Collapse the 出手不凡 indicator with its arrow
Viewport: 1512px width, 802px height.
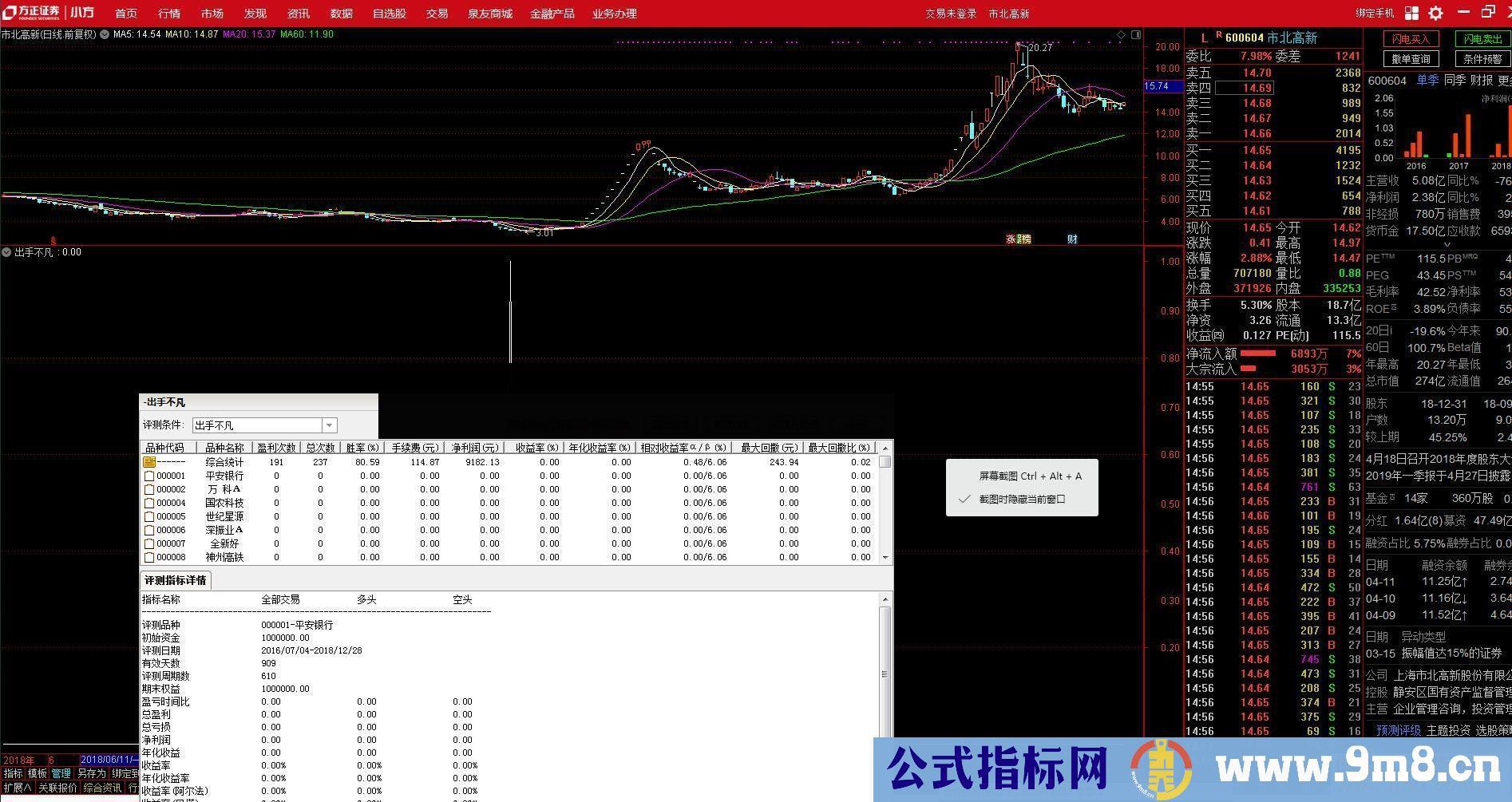[6, 251]
